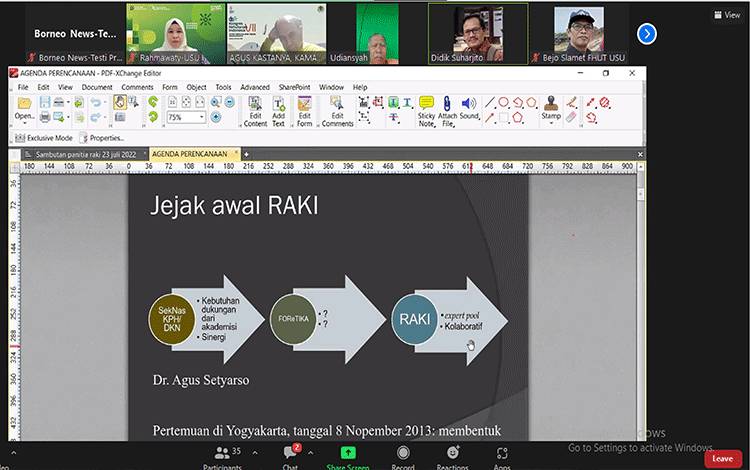Zoom in using the magnifier icon

coord(216,102)
